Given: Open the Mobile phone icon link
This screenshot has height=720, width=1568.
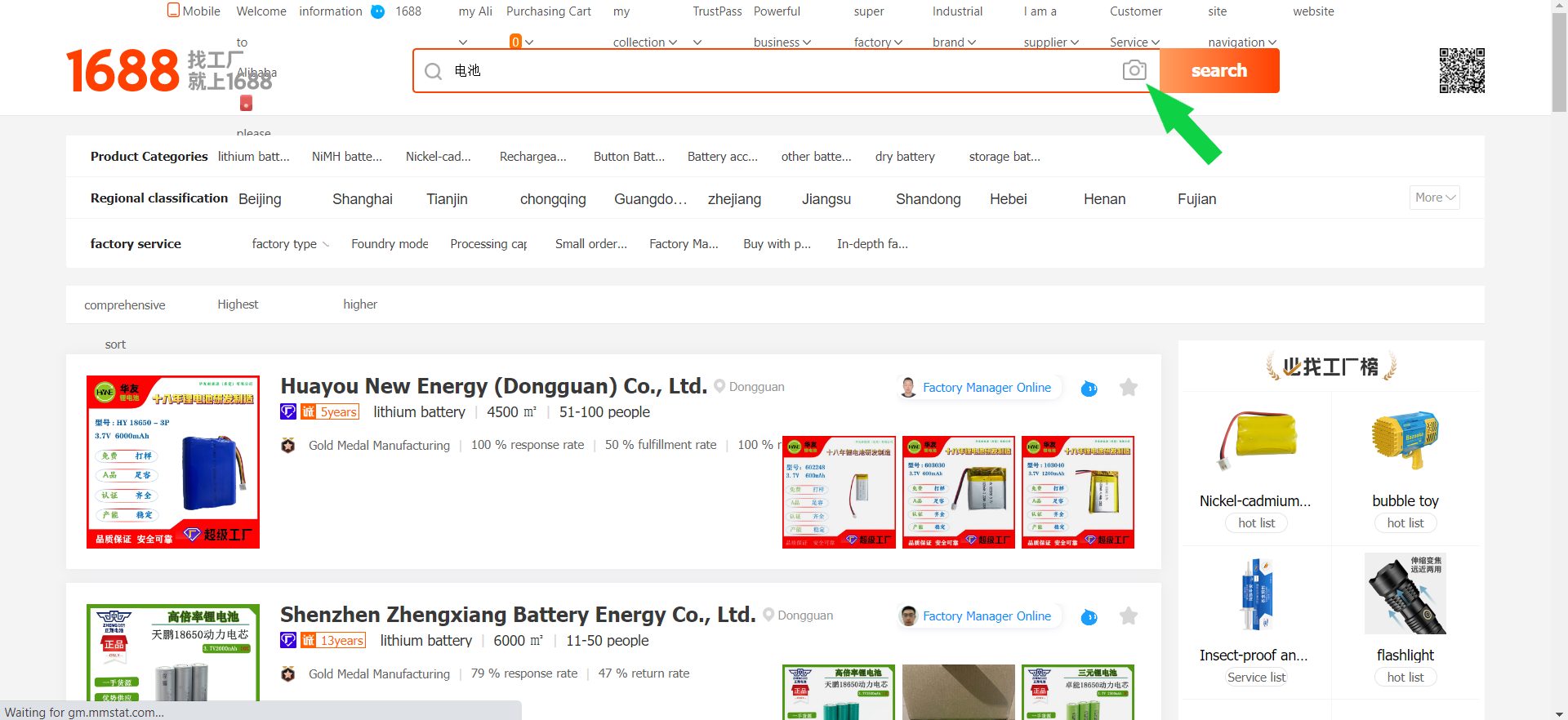Looking at the screenshot, I should pyautogui.click(x=173, y=11).
